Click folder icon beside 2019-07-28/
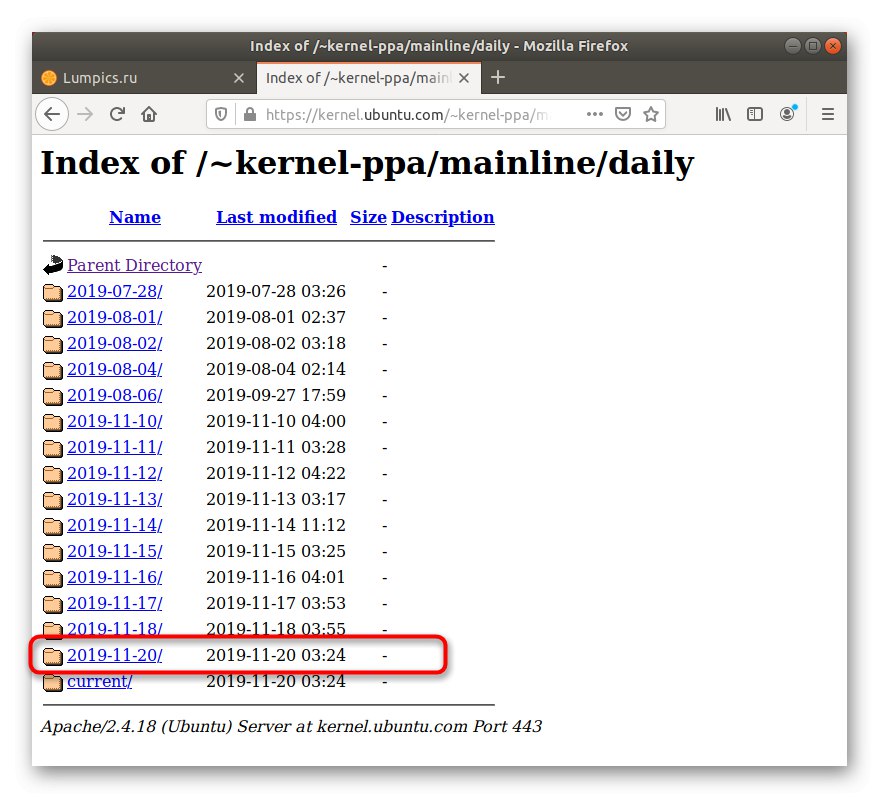The height and width of the screenshot is (798, 879). tap(53, 292)
